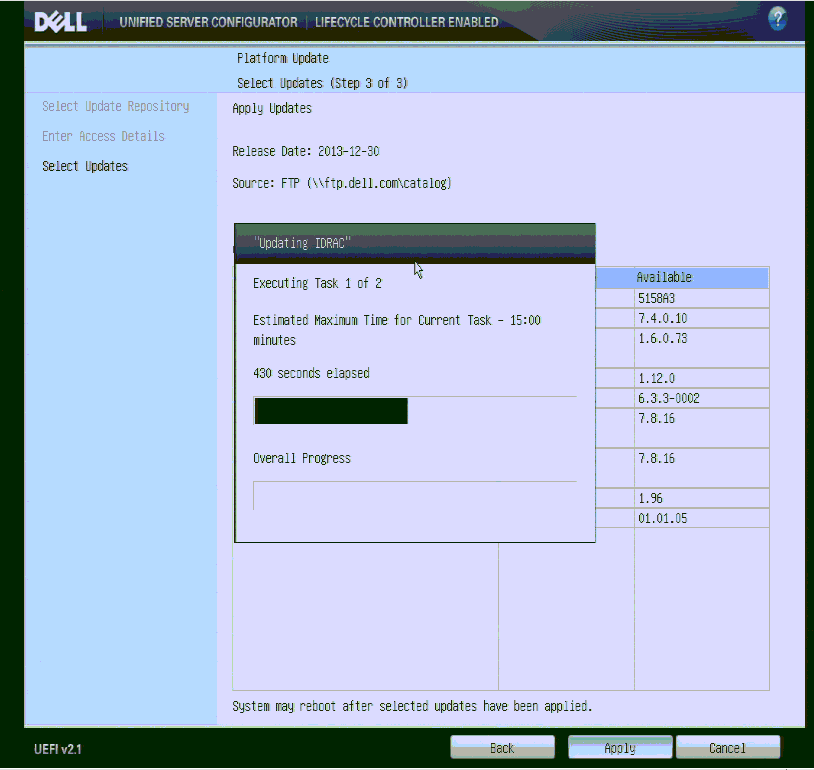The width and height of the screenshot is (814, 770).
Task: Go to Select Update Repository step
Action: click(115, 106)
